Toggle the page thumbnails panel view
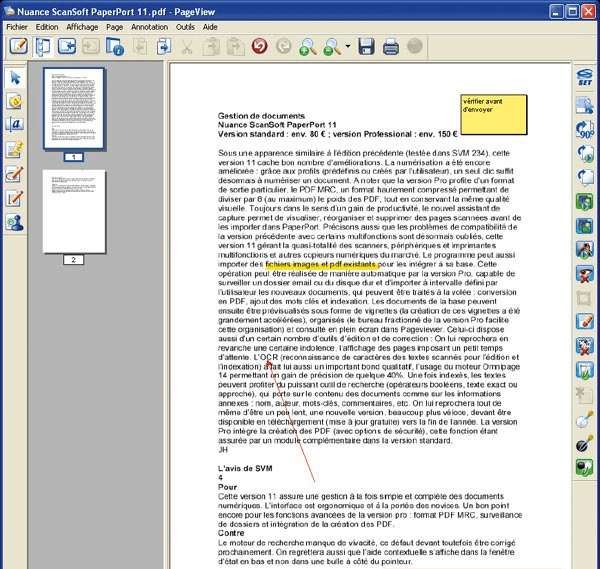The width and height of the screenshot is (600, 569). [43, 46]
